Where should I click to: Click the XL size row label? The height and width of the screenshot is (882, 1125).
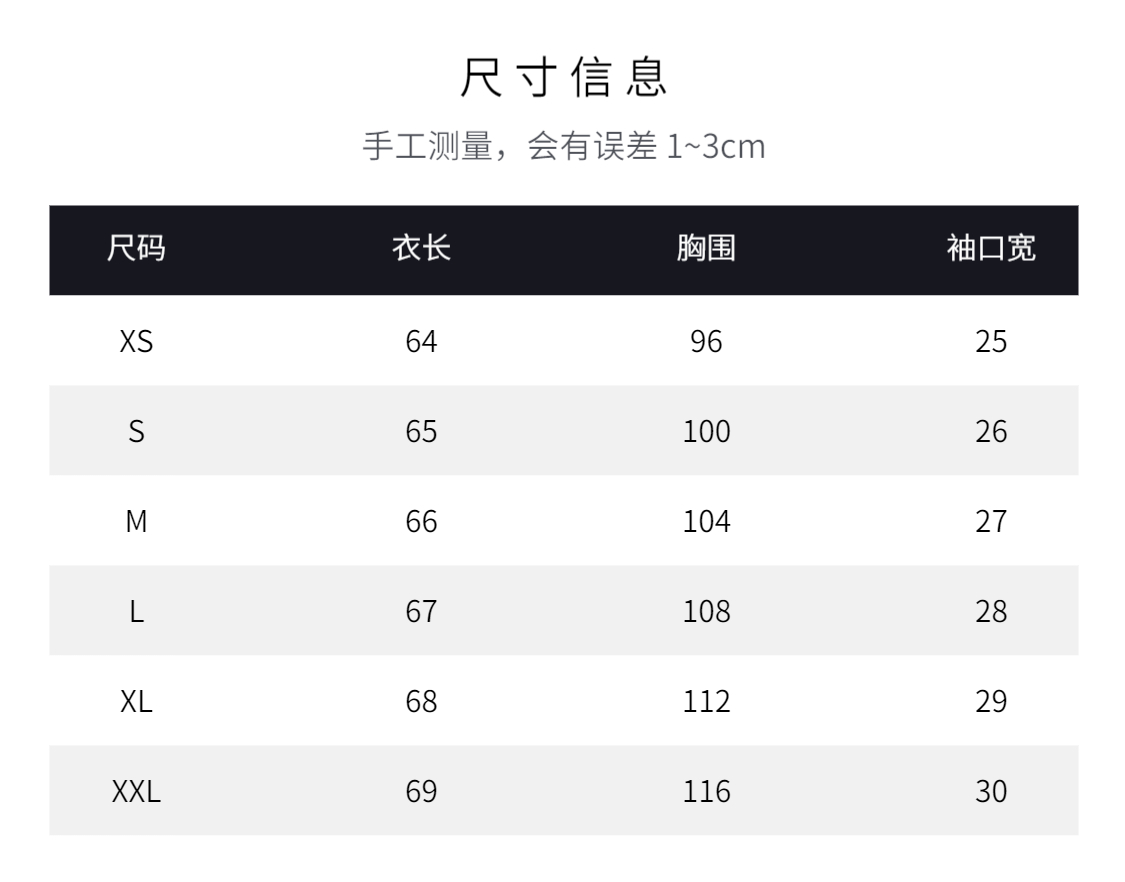(x=136, y=702)
